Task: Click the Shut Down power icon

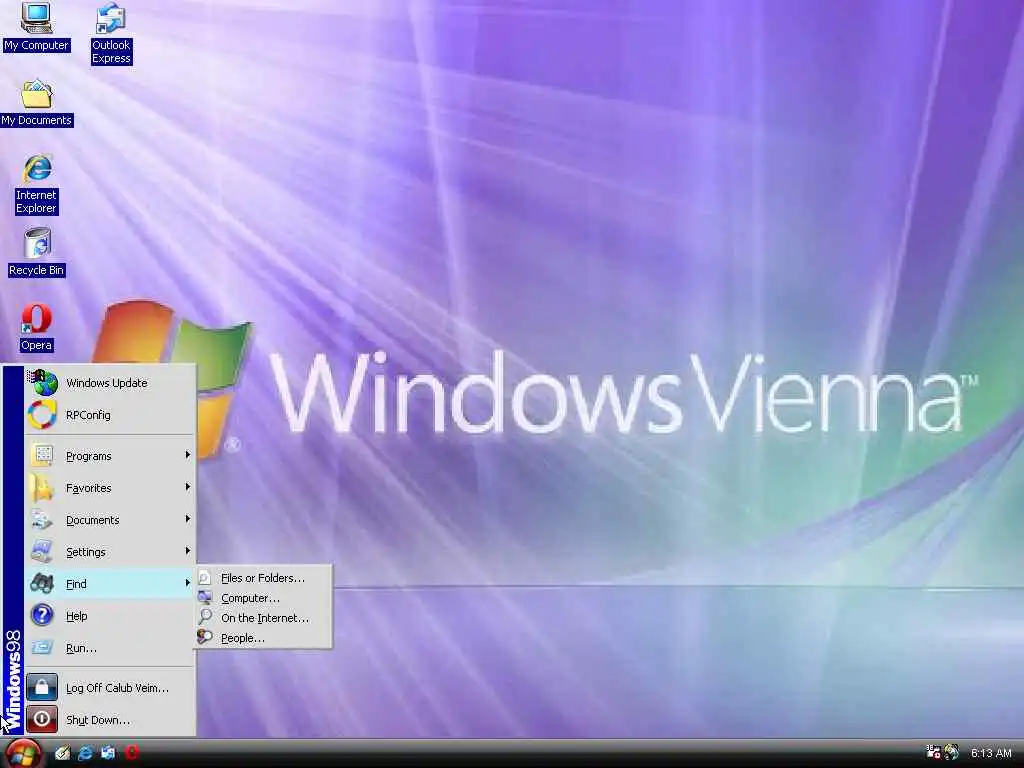Action: coord(42,719)
